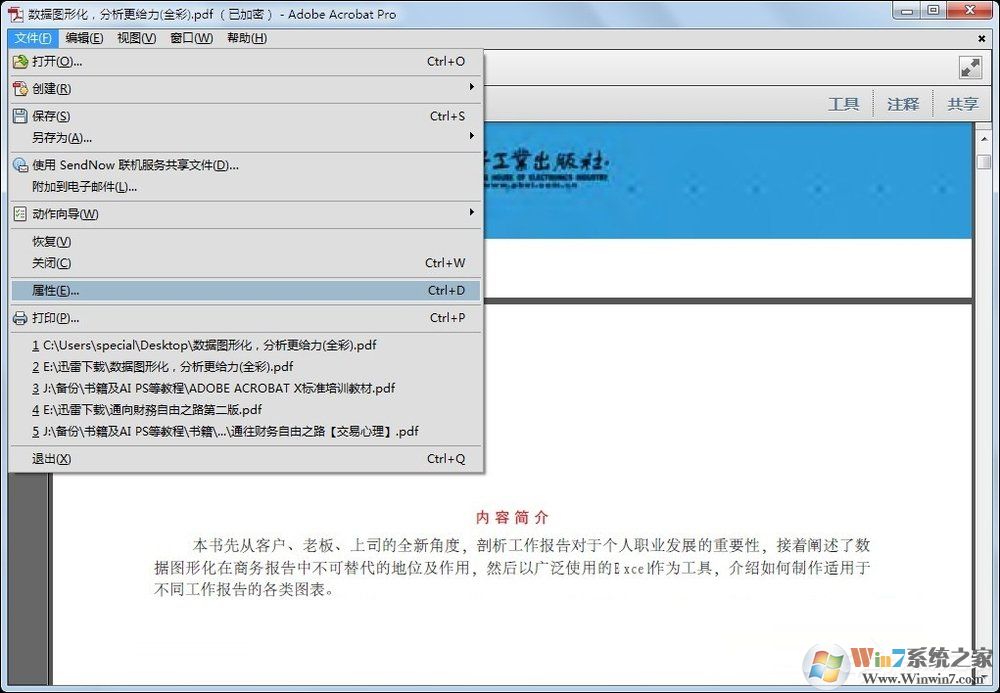Click the 打开 (Open) file icon

point(21,62)
